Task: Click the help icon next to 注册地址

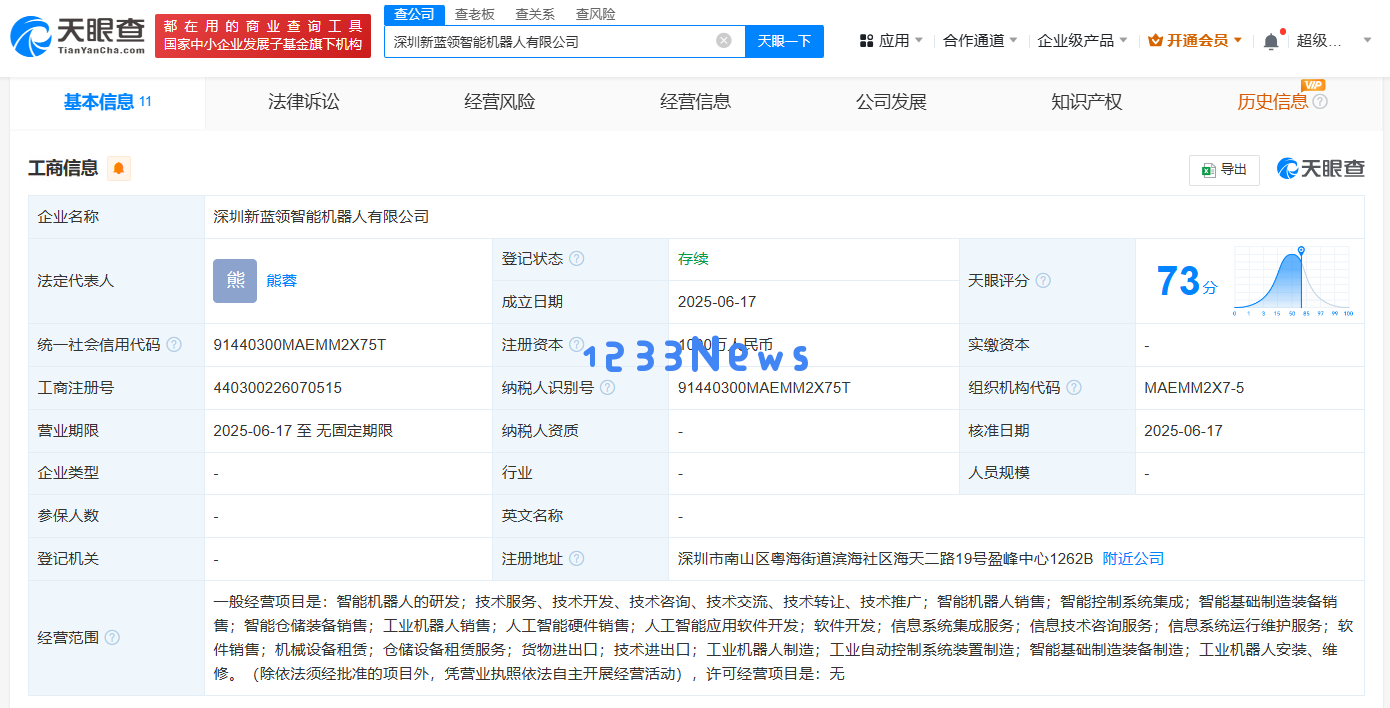Action: pyautogui.click(x=577, y=559)
